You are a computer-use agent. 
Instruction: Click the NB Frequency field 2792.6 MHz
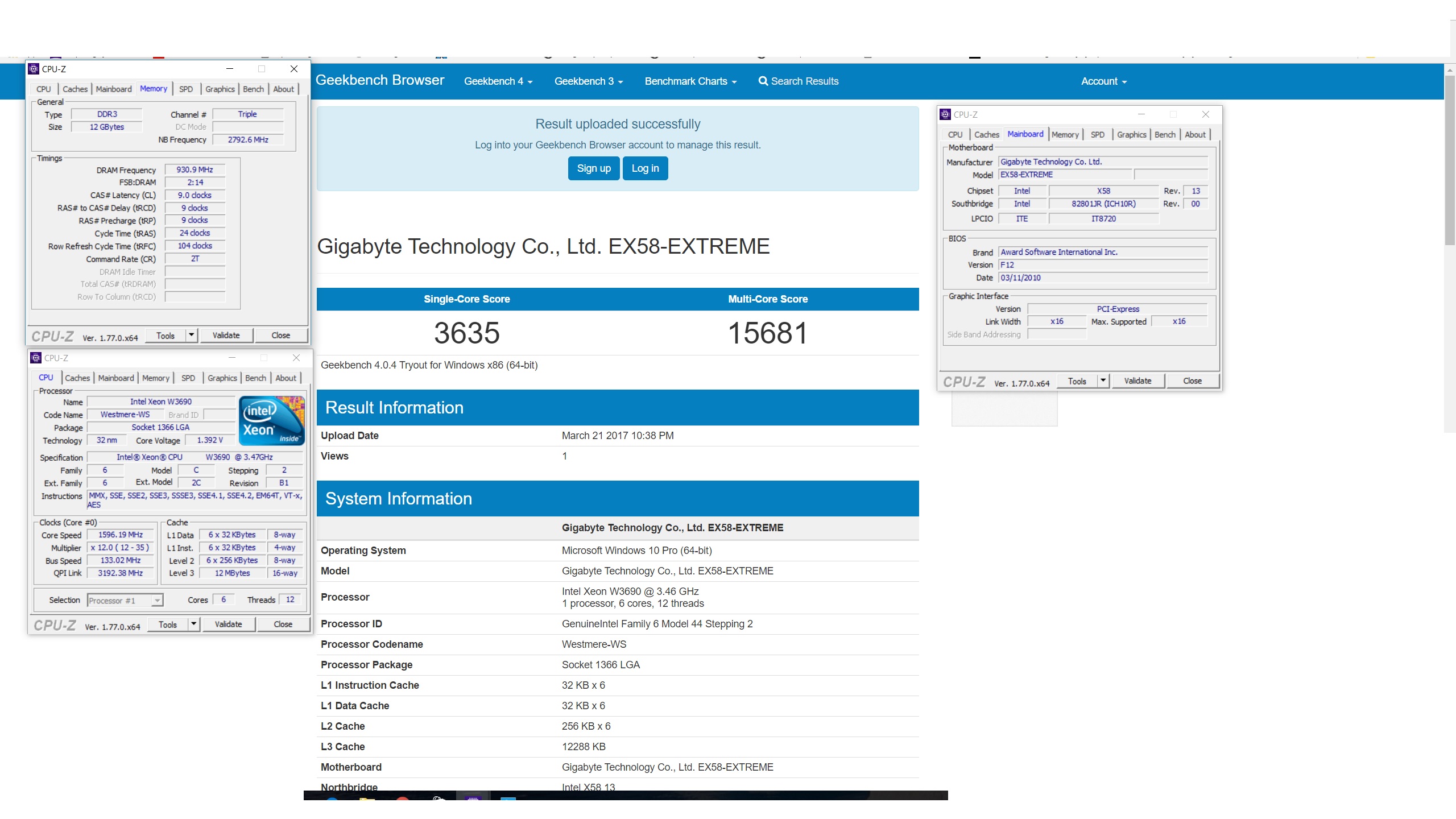click(248, 139)
